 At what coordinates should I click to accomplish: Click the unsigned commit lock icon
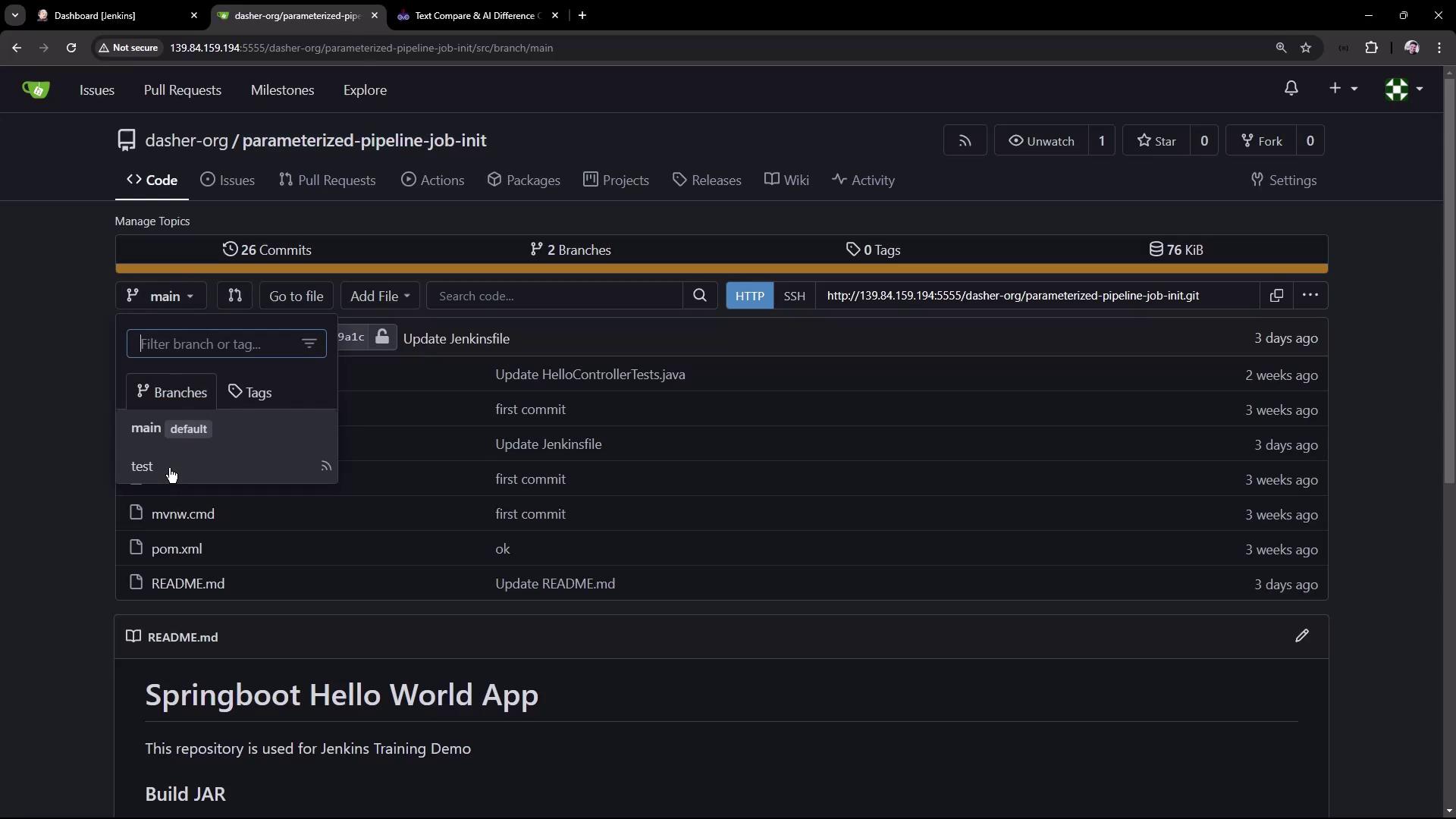[382, 337]
